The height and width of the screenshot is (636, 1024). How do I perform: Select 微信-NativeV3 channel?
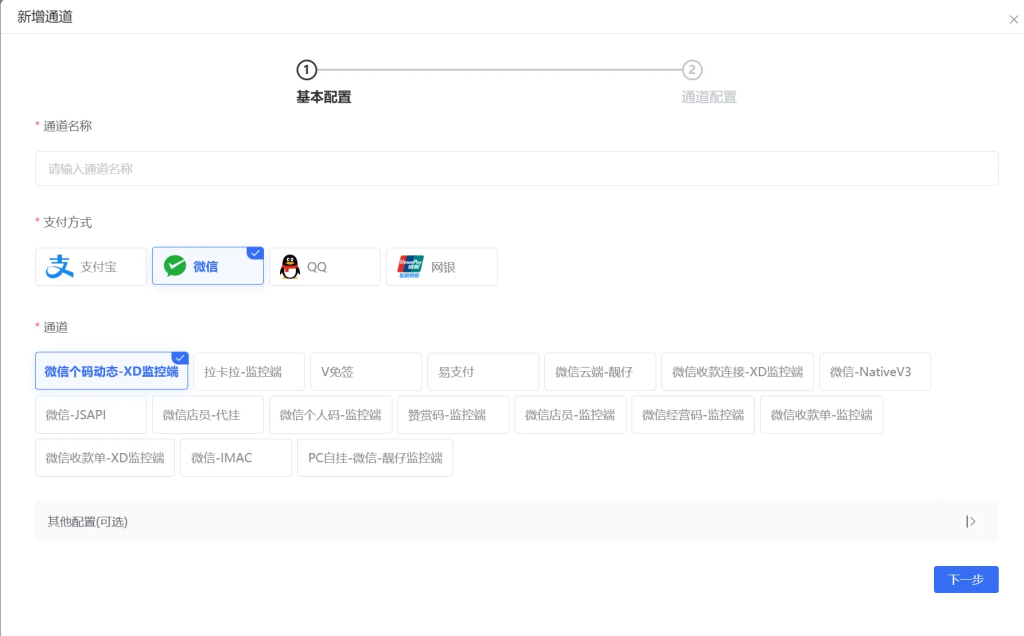click(875, 372)
